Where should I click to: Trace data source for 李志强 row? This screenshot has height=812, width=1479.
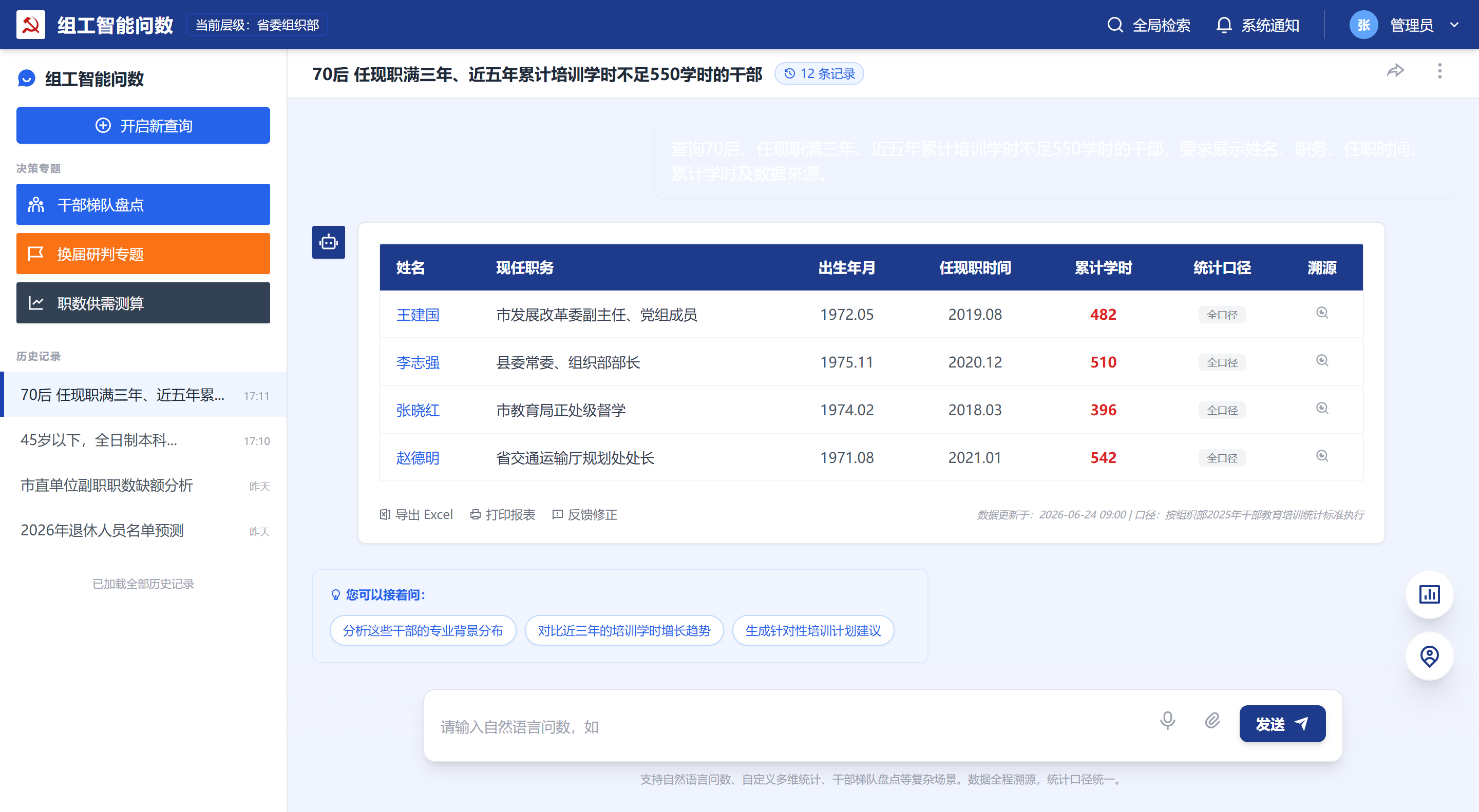[1322, 360]
